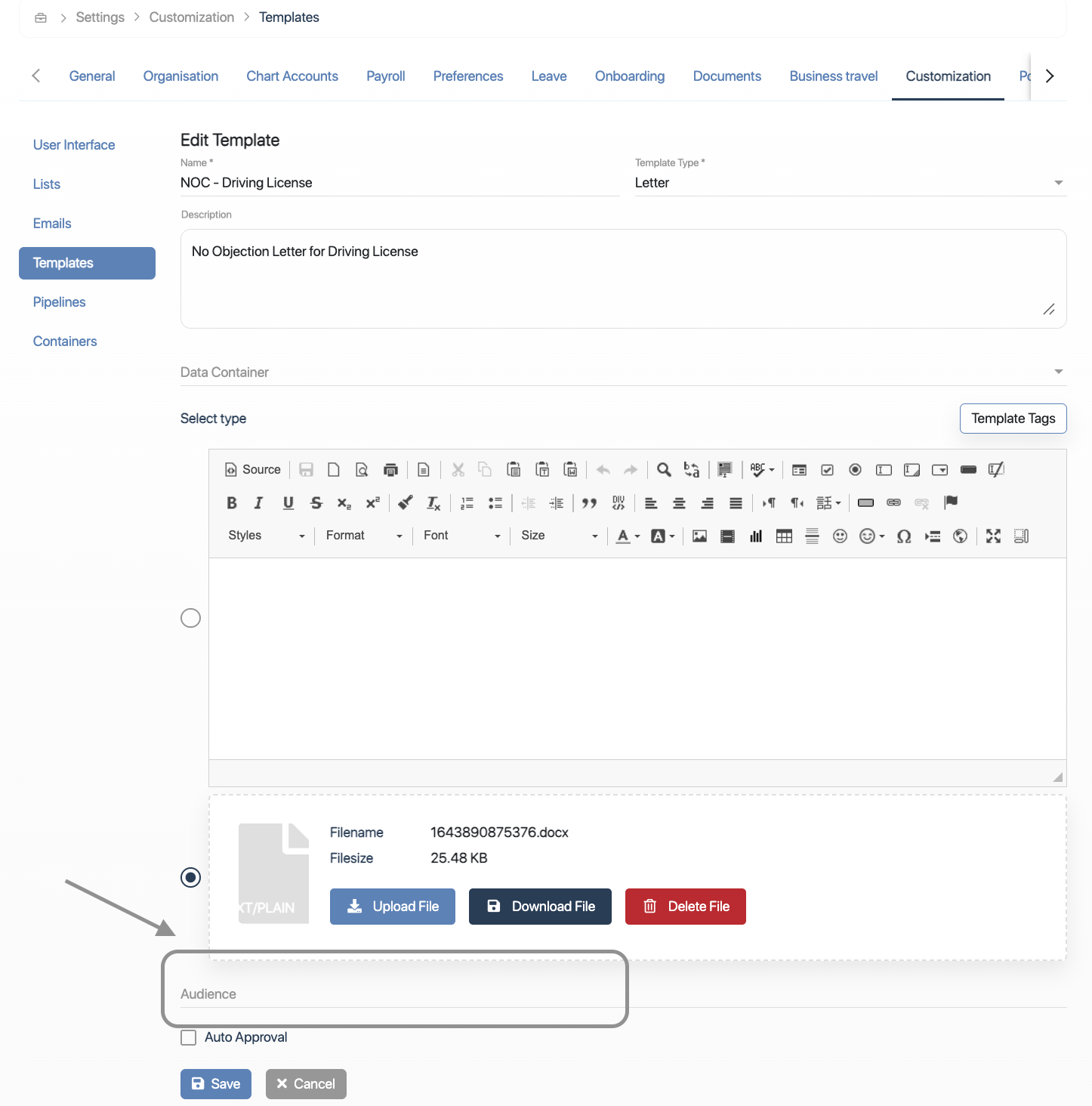
Task: Select the file upload radio button
Action: tap(191, 877)
